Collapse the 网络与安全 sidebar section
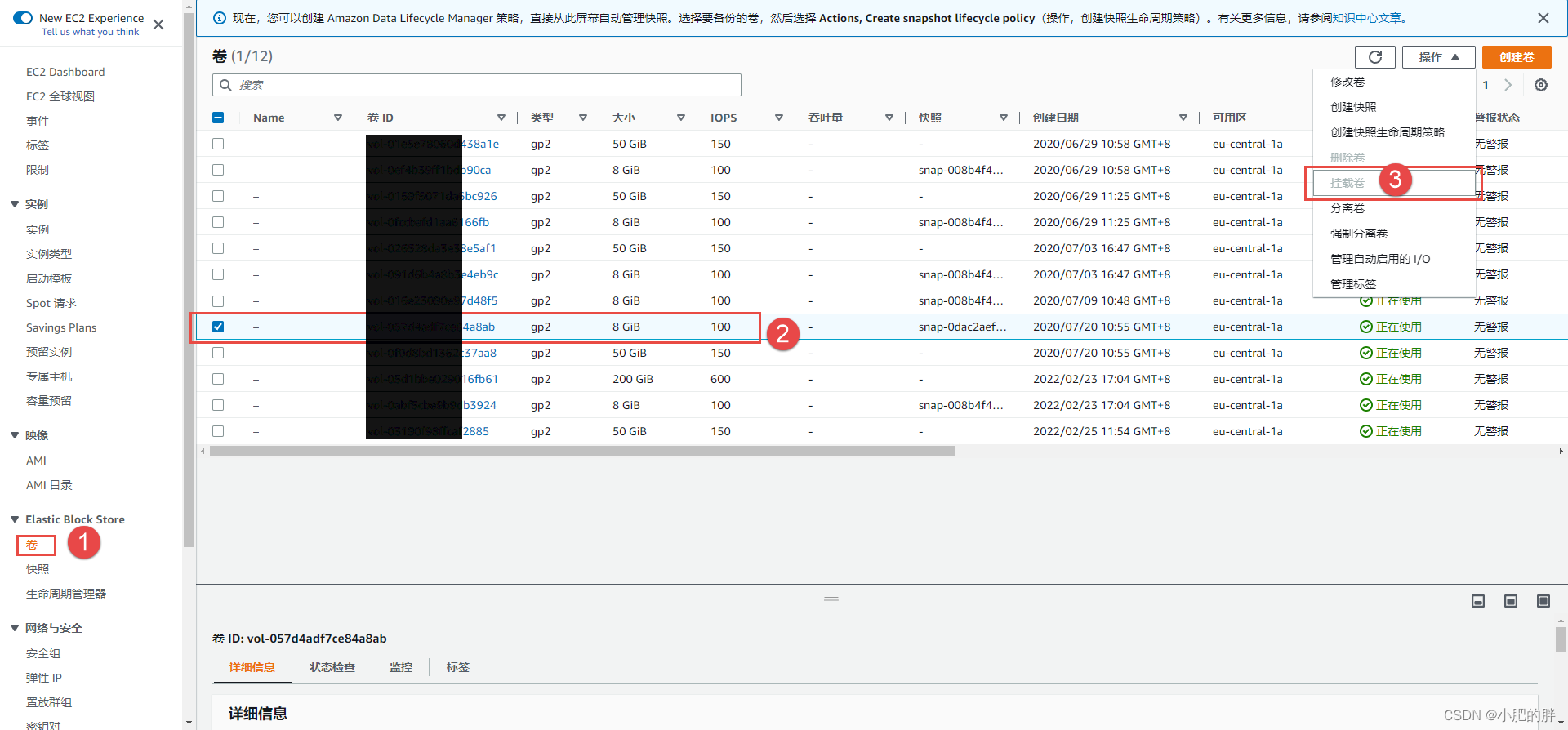Screen dimensions: 1568x730 [15, 628]
